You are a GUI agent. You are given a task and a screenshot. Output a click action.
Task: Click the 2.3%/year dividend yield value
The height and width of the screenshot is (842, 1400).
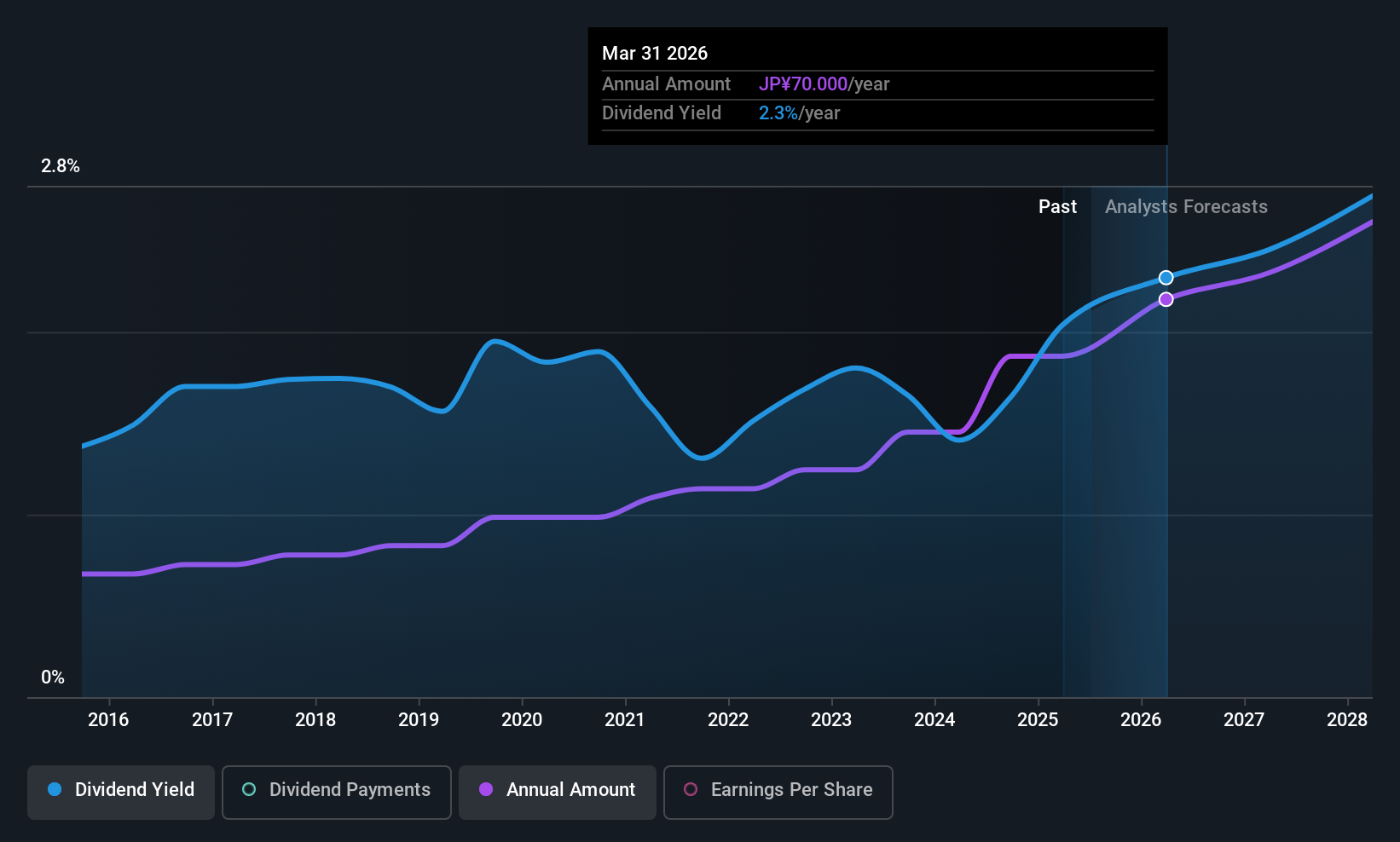point(799,113)
